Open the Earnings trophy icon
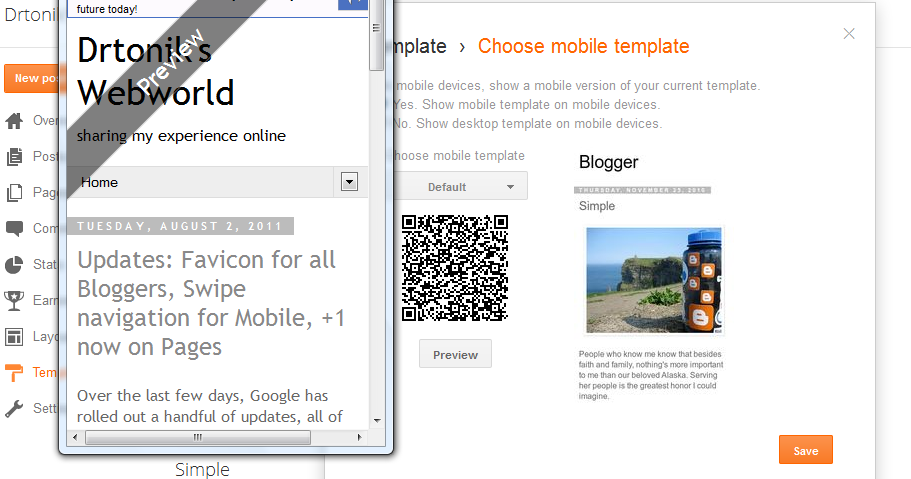 (15, 301)
